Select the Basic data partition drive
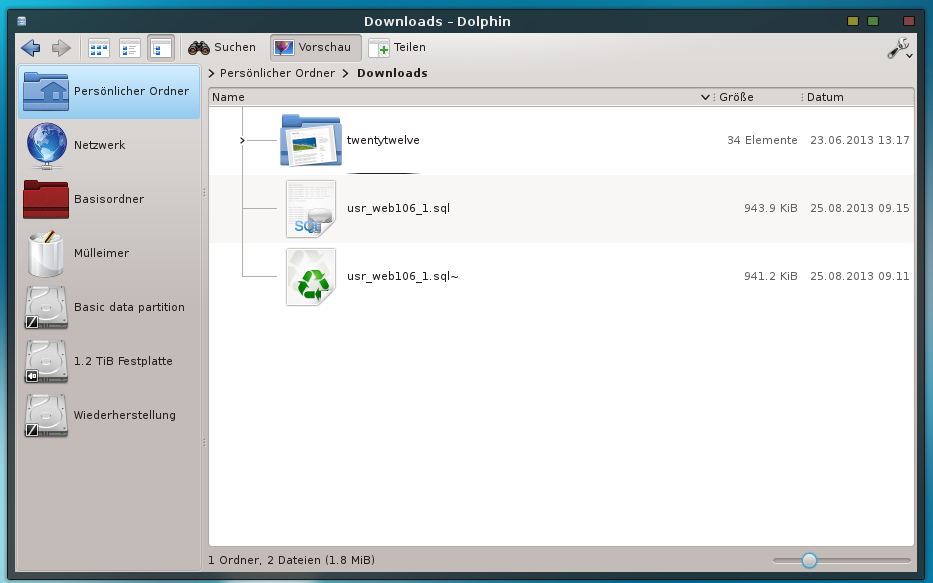This screenshot has height=583, width=933. (x=128, y=307)
